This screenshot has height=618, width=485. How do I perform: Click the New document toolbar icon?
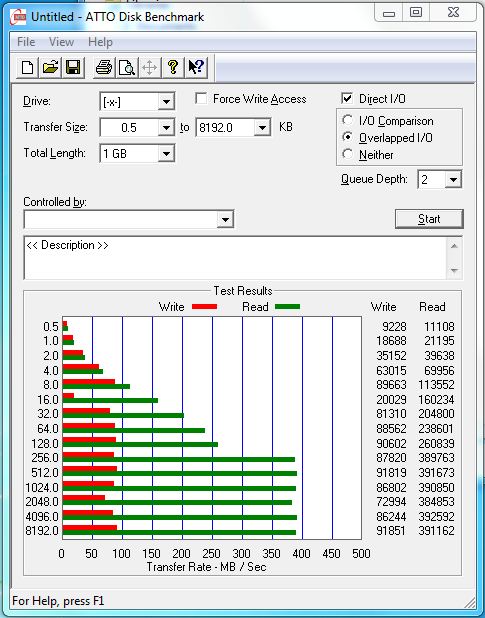(x=27, y=67)
